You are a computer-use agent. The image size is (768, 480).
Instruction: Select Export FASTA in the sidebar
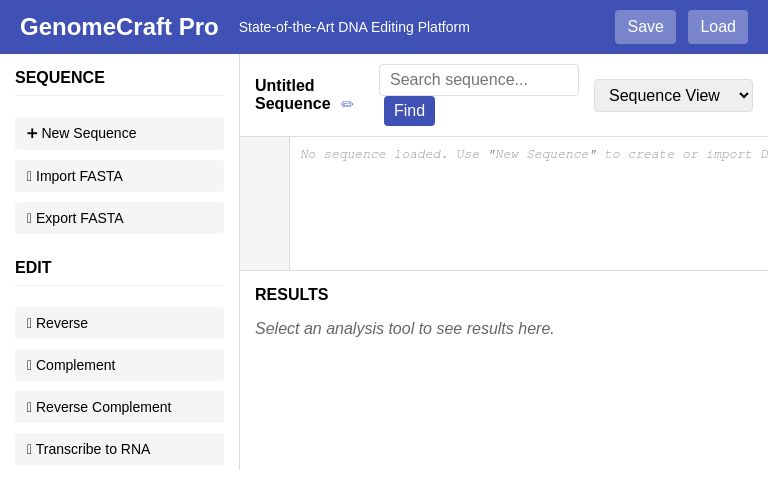tap(119, 218)
